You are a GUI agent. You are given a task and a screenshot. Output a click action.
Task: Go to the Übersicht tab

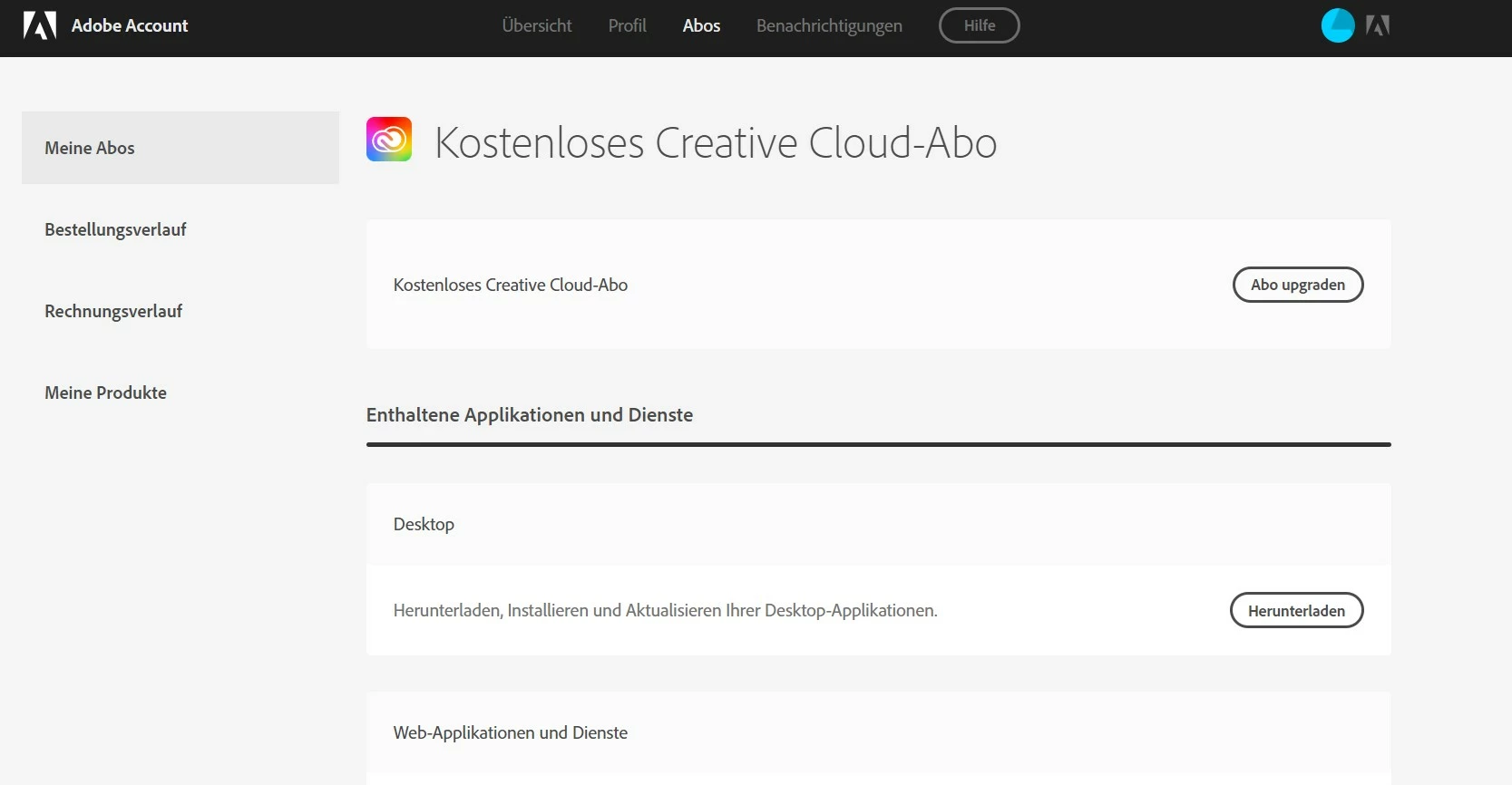coord(537,25)
